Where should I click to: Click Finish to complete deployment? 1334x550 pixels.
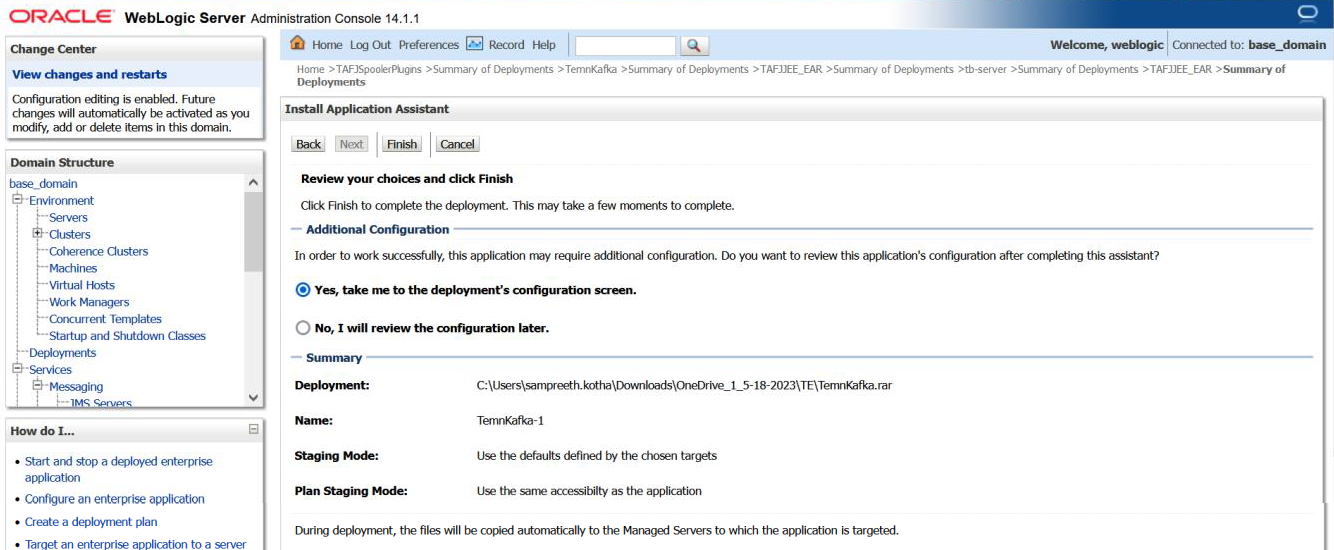tap(401, 144)
